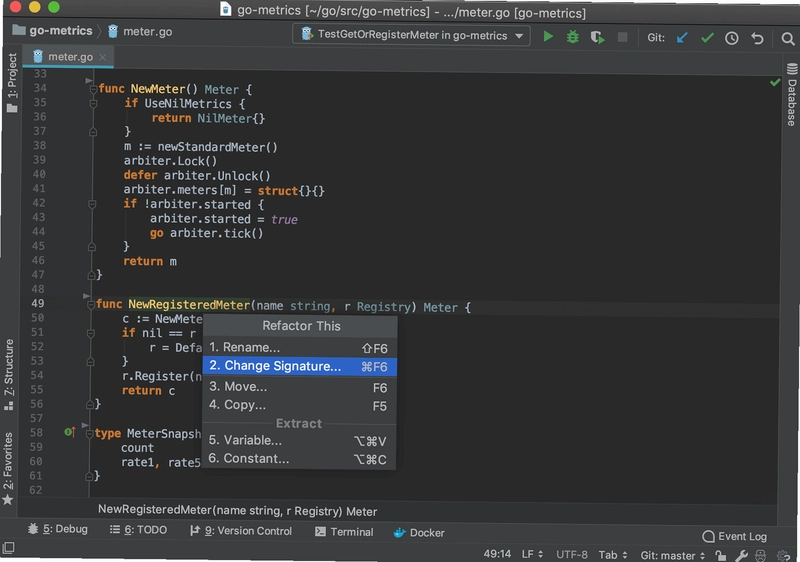
Task: Click go-metrics in the breadcrumb bar
Action: [x=53, y=31]
